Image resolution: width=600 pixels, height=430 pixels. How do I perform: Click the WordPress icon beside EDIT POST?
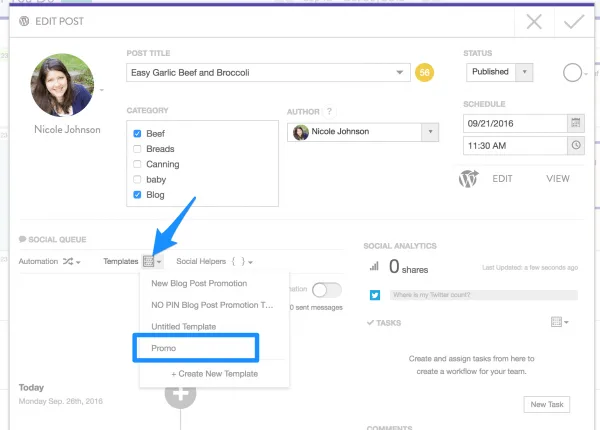click(24, 21)
